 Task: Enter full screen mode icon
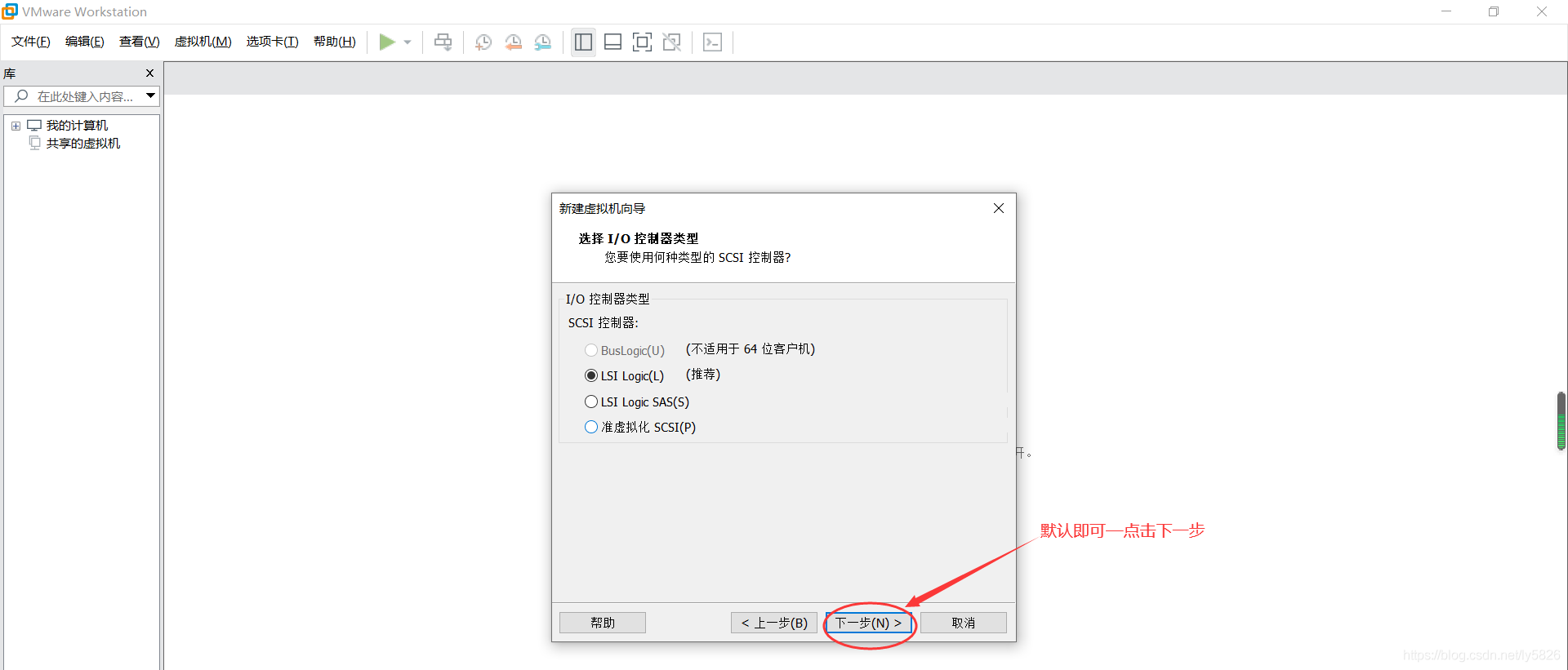[642, 42]
